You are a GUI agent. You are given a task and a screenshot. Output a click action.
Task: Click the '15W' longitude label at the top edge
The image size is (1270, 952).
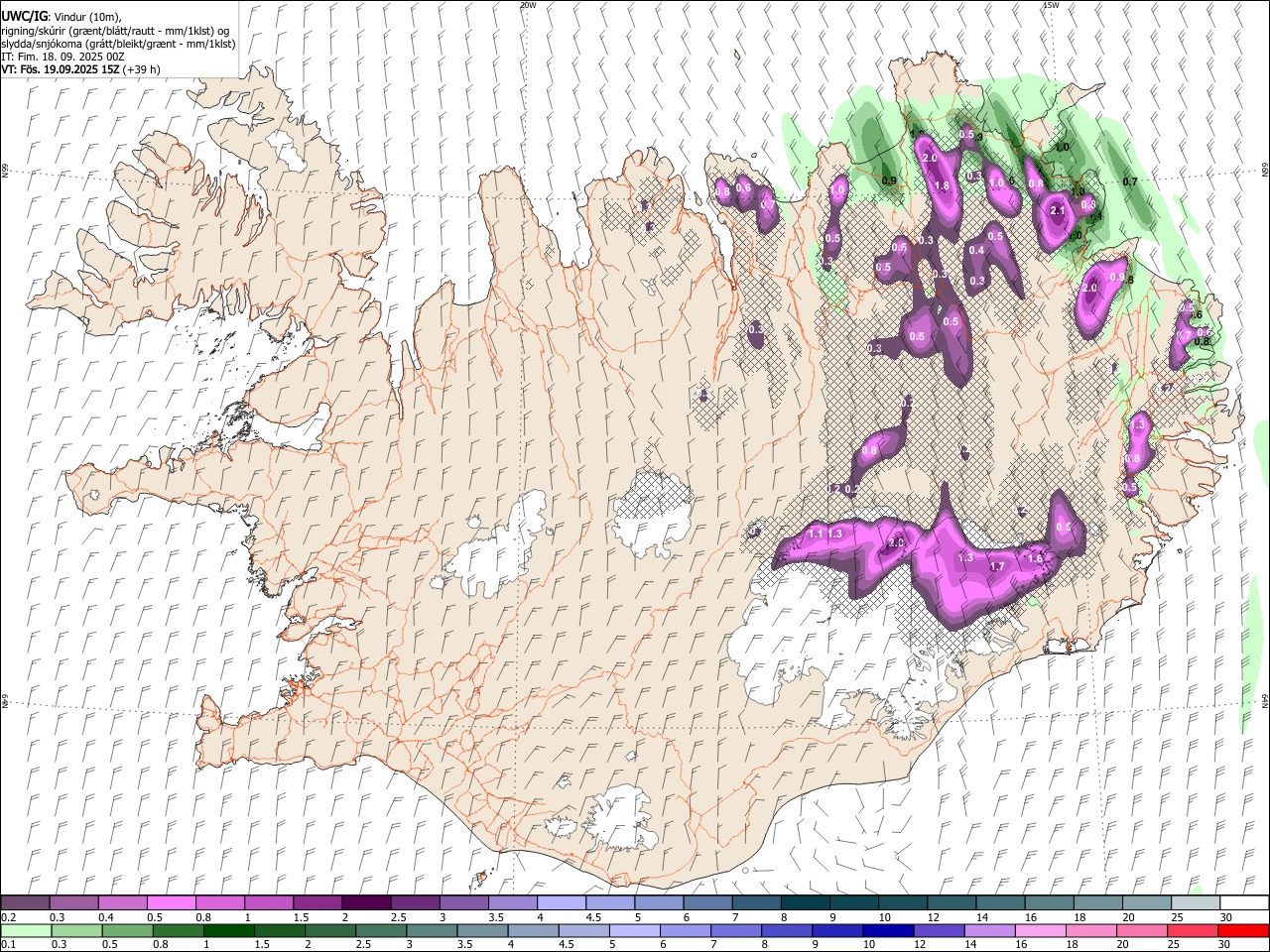point(1051,5)
